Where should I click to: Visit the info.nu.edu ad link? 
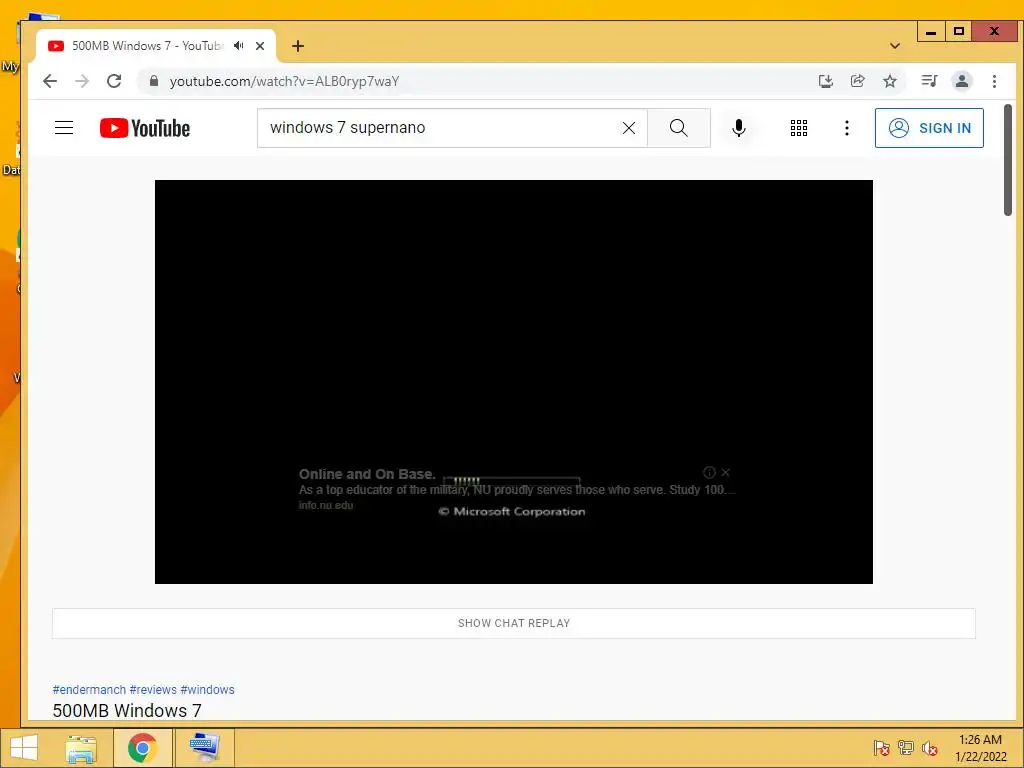pos(326,505)
